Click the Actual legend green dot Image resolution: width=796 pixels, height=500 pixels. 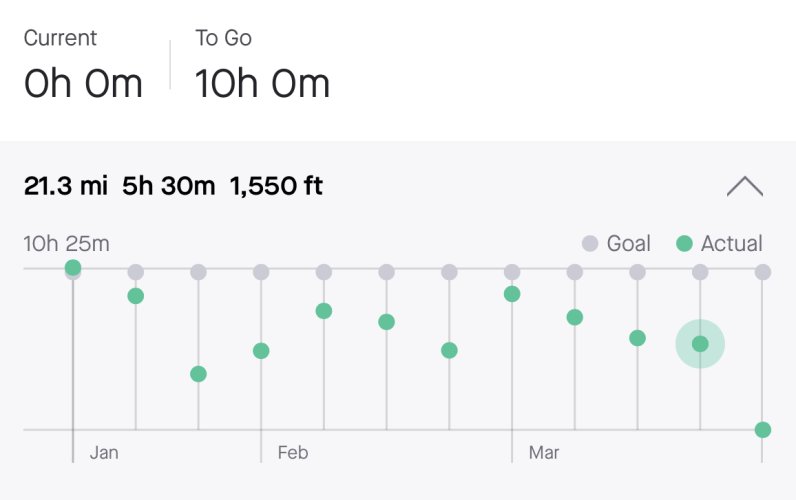pos(684,243)
